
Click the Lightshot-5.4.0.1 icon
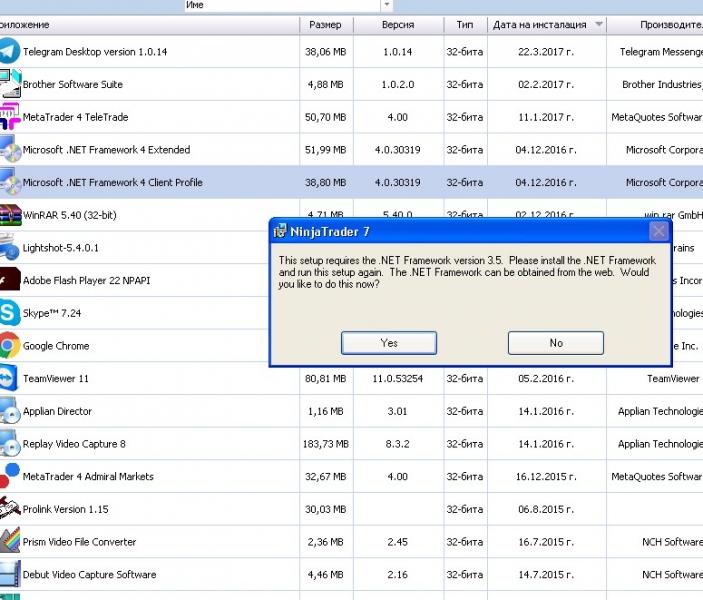(10, 248)
